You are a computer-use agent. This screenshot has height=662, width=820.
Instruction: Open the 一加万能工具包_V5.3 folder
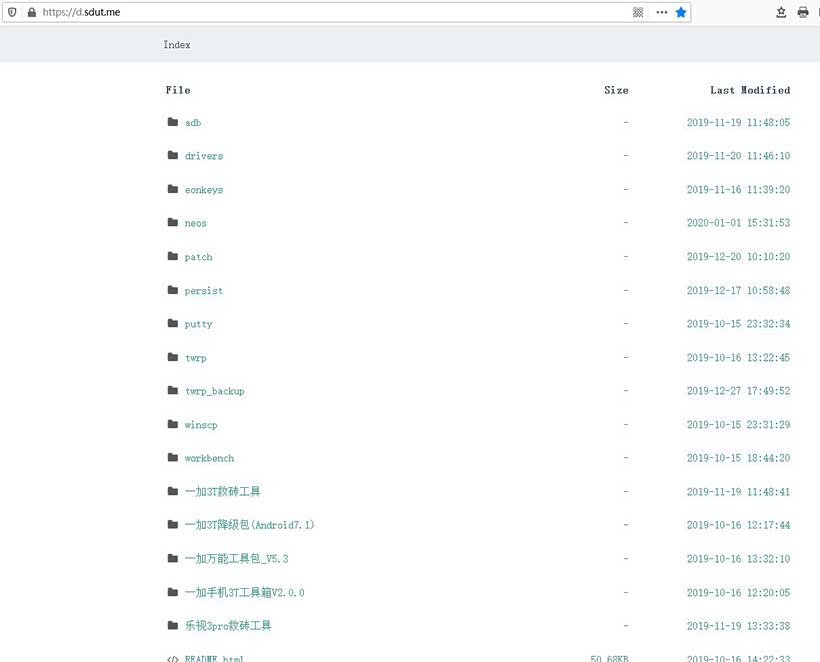point(236,559)
